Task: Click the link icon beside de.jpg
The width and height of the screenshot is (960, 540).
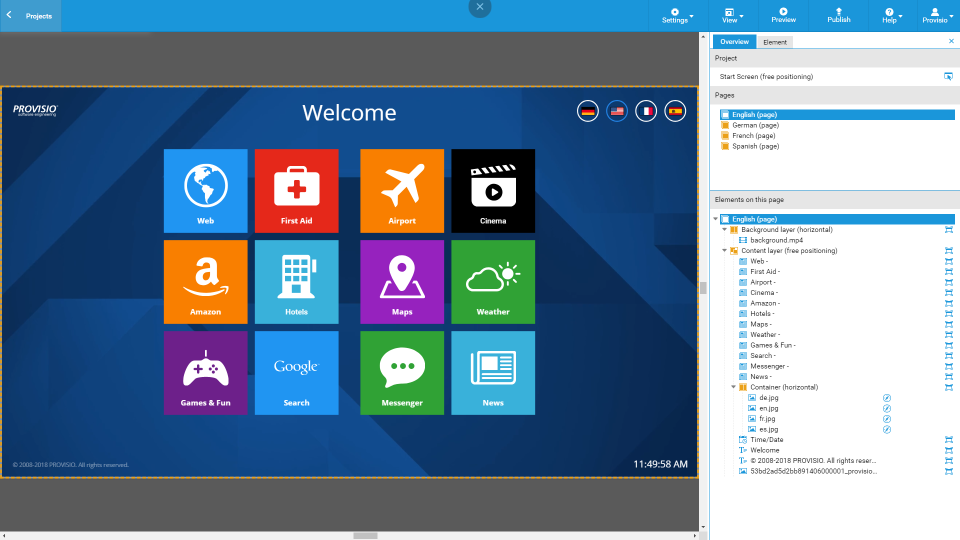Action: click(887, 398)
